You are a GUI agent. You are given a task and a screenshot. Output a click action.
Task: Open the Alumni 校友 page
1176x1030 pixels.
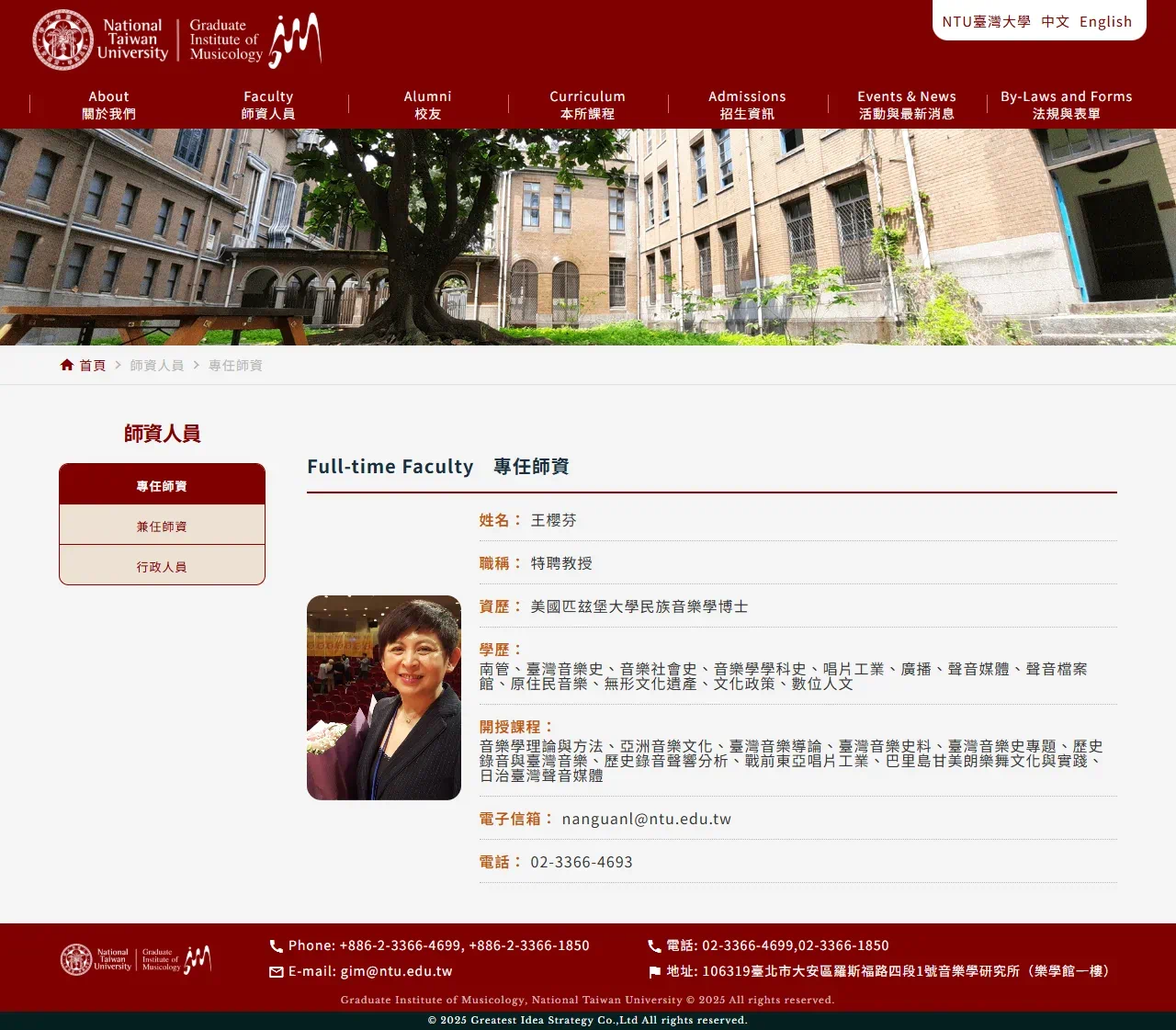[x=427, y=105]
